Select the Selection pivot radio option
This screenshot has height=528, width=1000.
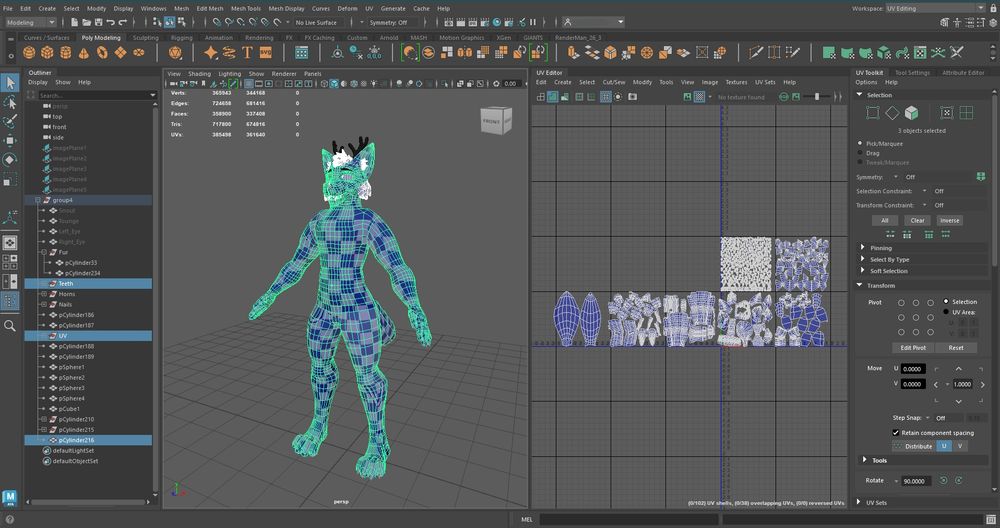tap(946, 302)
